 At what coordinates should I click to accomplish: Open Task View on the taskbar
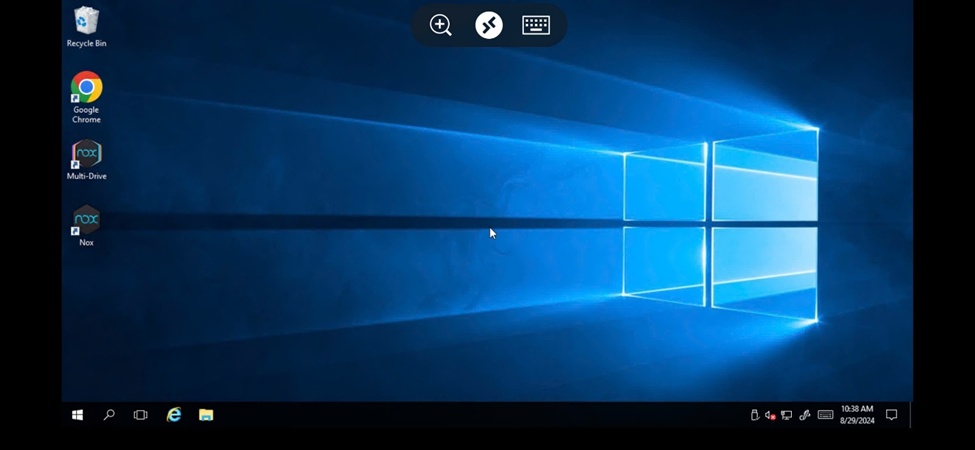[141, 415]
